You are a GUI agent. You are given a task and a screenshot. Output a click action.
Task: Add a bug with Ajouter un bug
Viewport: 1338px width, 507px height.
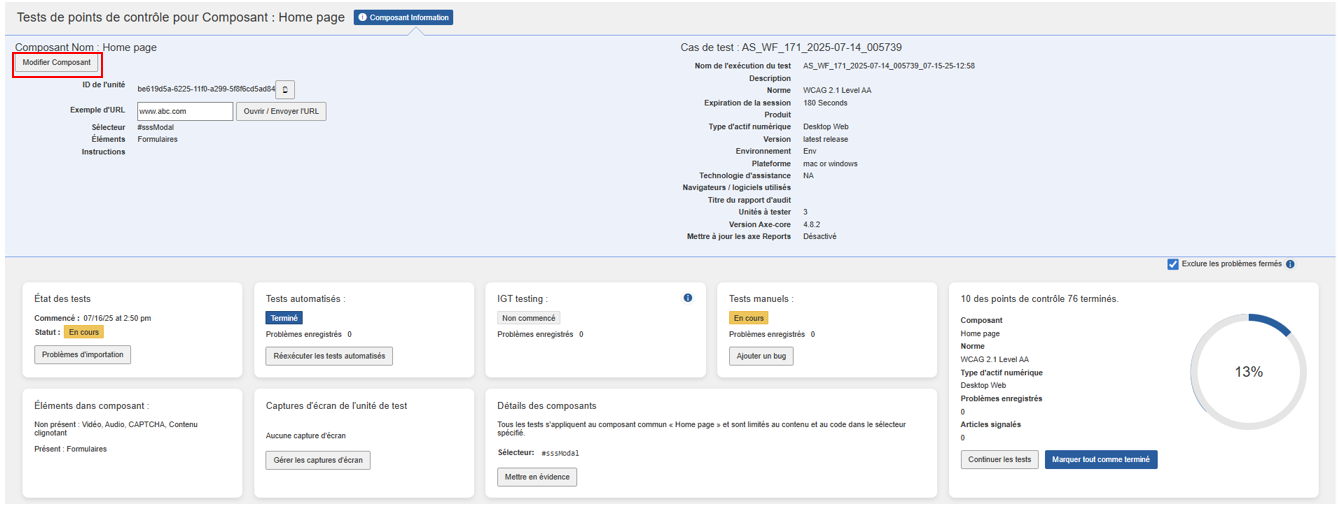click(761, 356)
